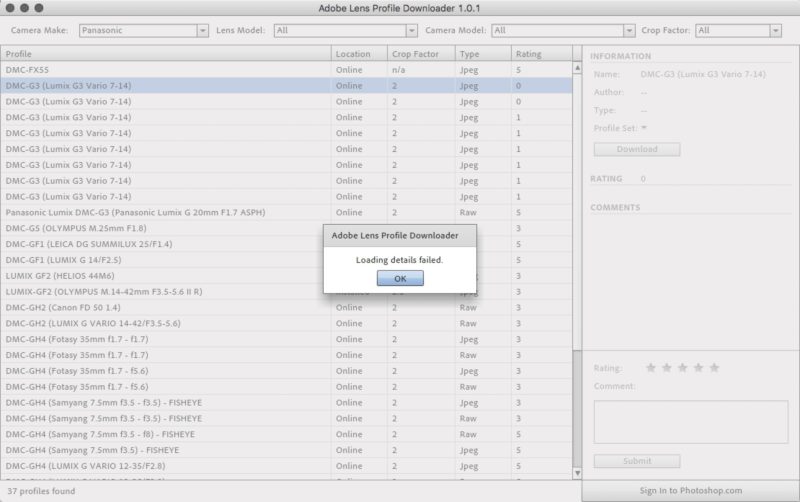The image size is (800, 502).
Task: Select DMC-GH4 (Samyang 7.5mm f3.5) - FISHEYE row
Action: pos(286,450)
